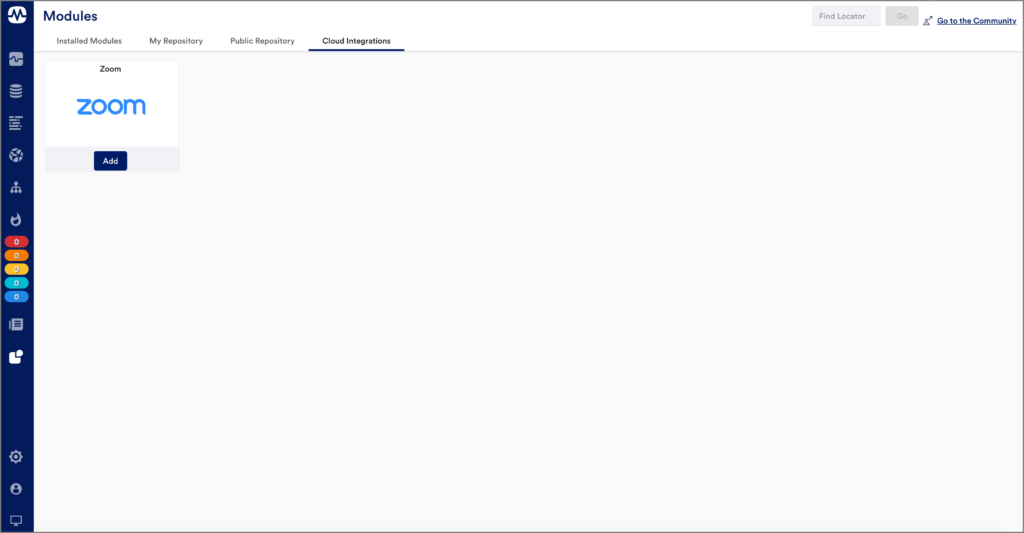Image resolution: width=1024 pixels, height=533 pixels.
Task: Click the blue alert counter badge
Action: coord(16,297)
